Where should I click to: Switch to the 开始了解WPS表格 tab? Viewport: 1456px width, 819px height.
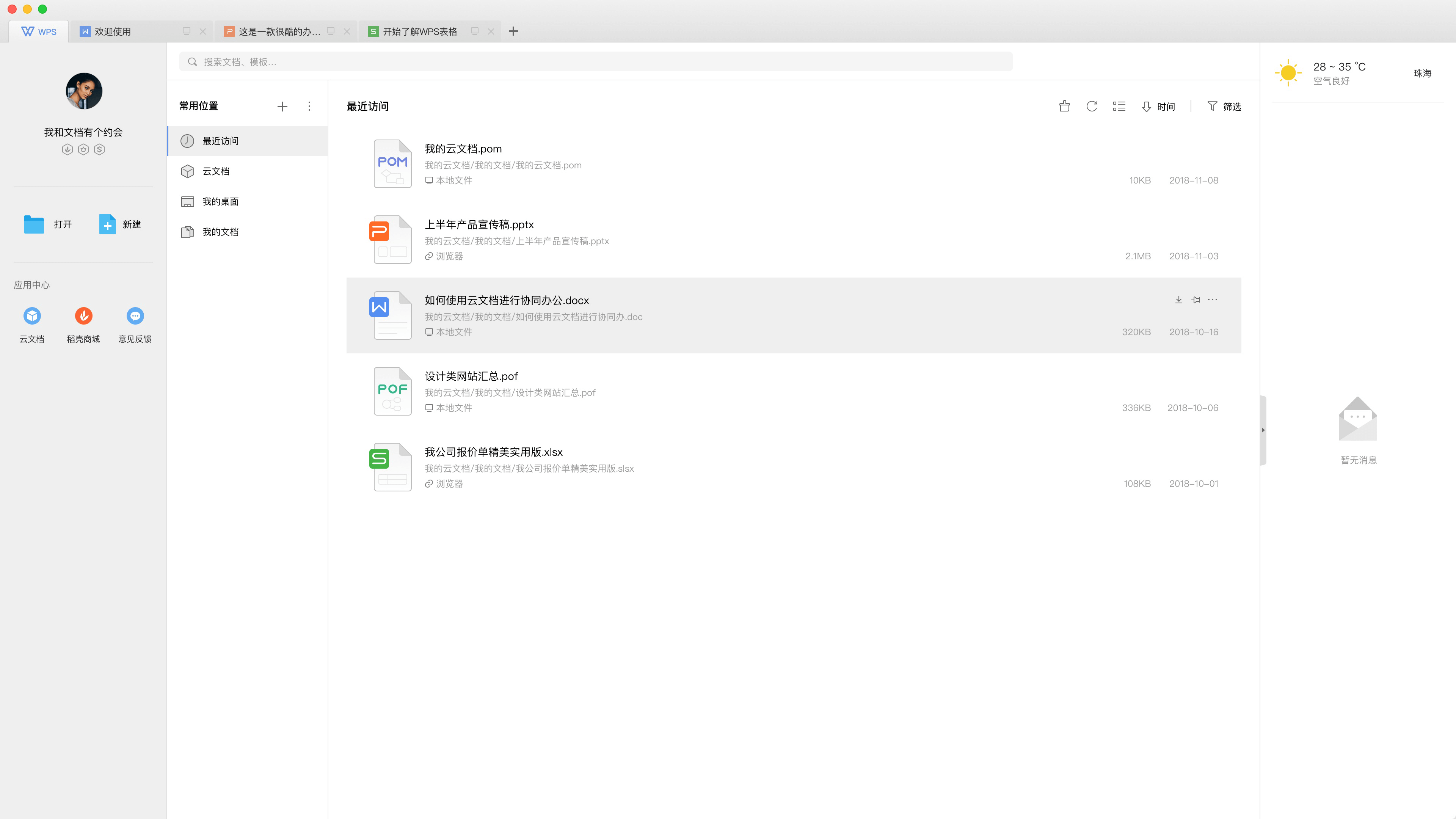click(x=420, y=31)
